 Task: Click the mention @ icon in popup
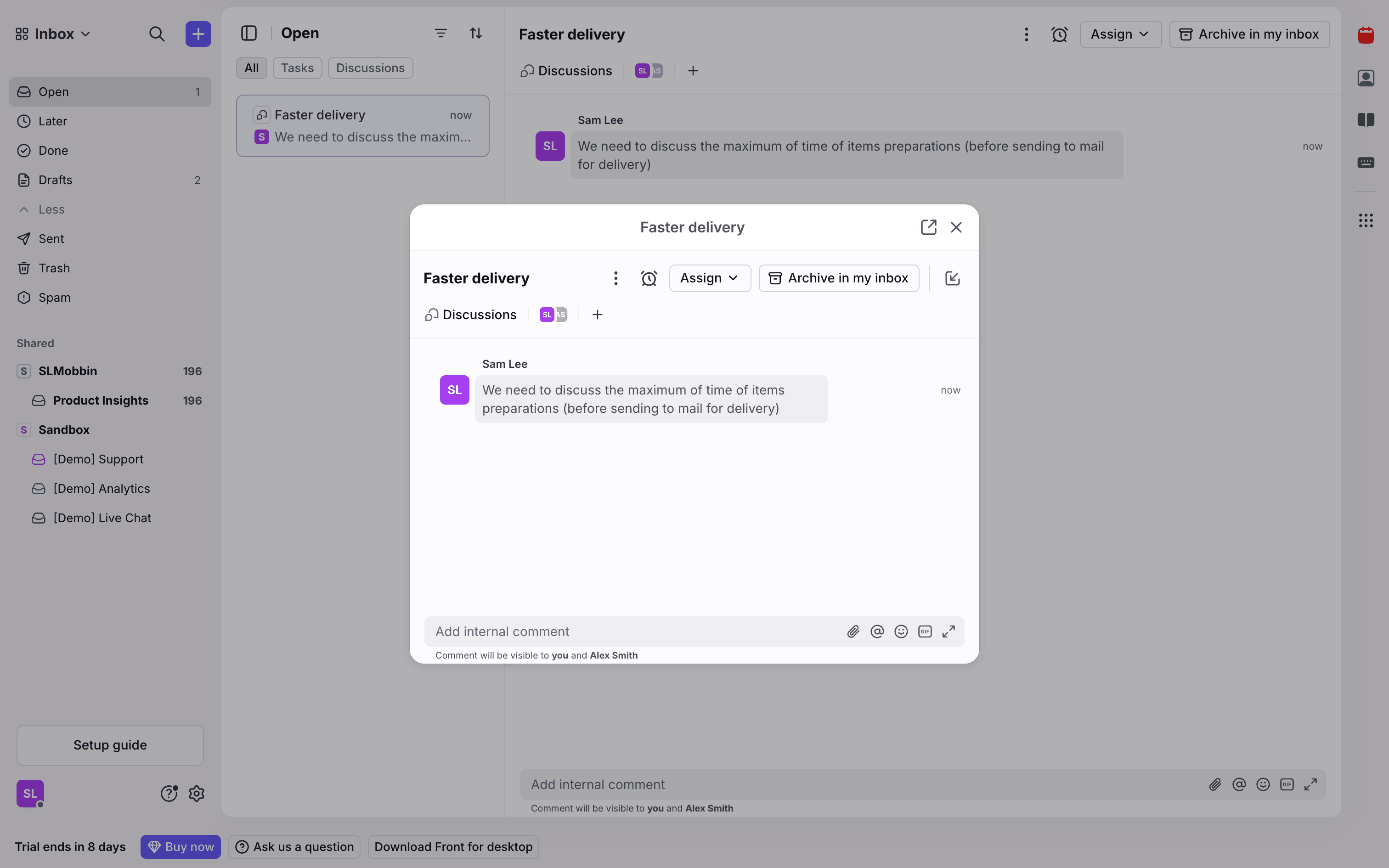coord(877,631)
